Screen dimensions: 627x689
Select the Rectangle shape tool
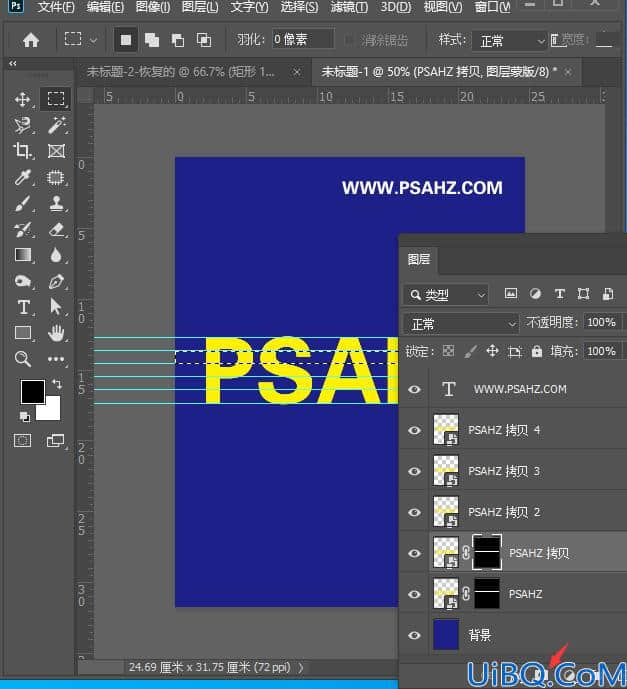pyautogui.click(x=23, y=333)
